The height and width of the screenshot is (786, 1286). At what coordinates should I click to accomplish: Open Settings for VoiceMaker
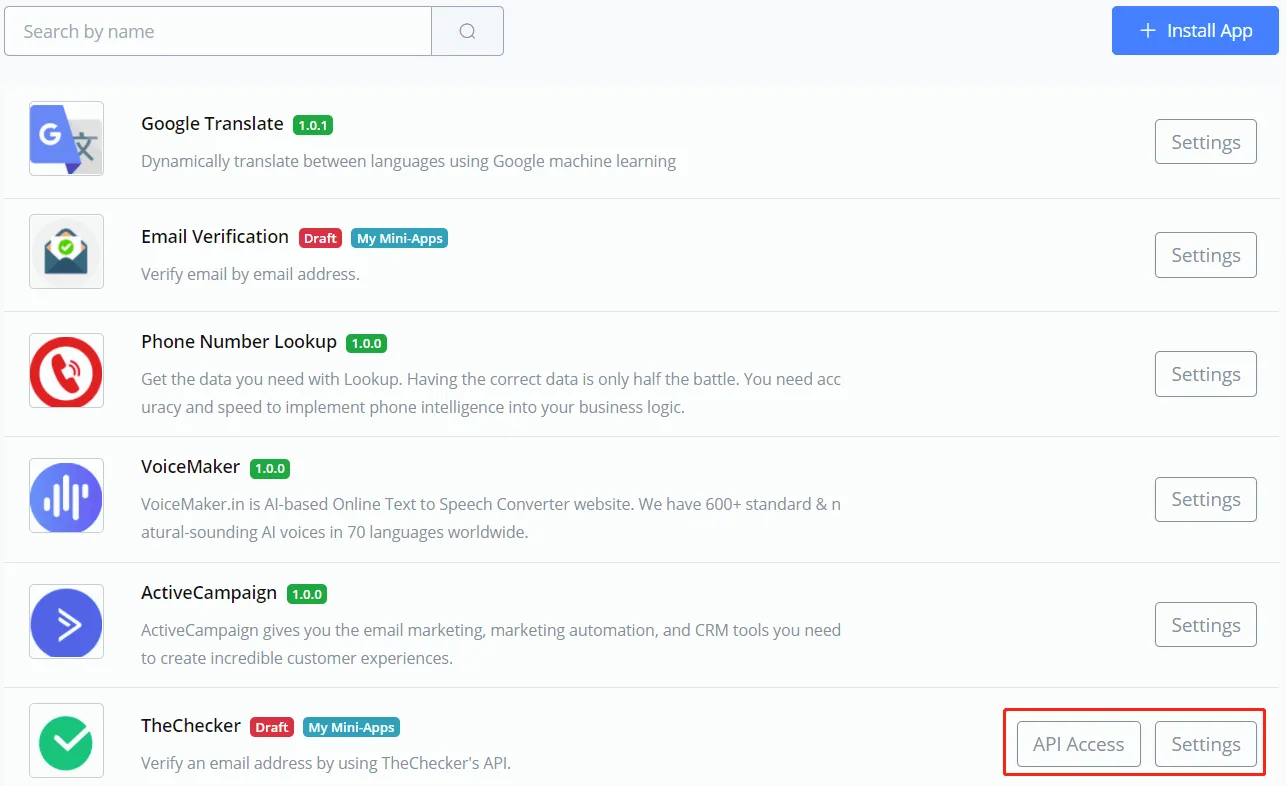(1206, 499)
